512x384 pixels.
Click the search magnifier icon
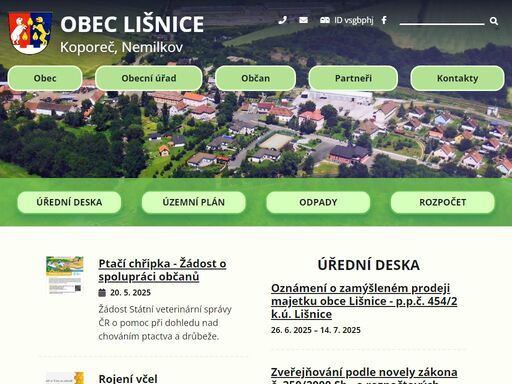[494, 21]
